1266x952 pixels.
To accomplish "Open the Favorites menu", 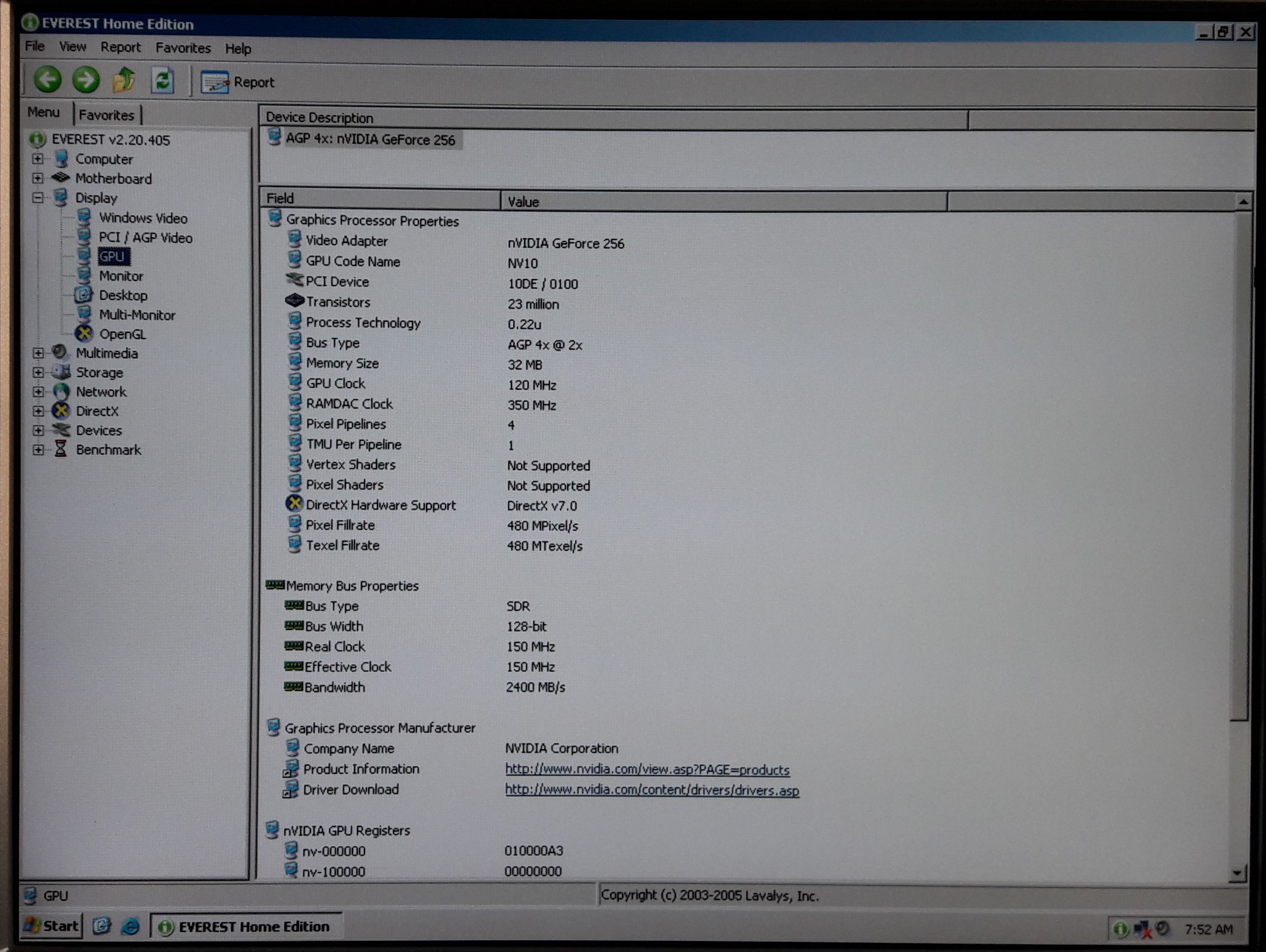I will tap(183, 48).
